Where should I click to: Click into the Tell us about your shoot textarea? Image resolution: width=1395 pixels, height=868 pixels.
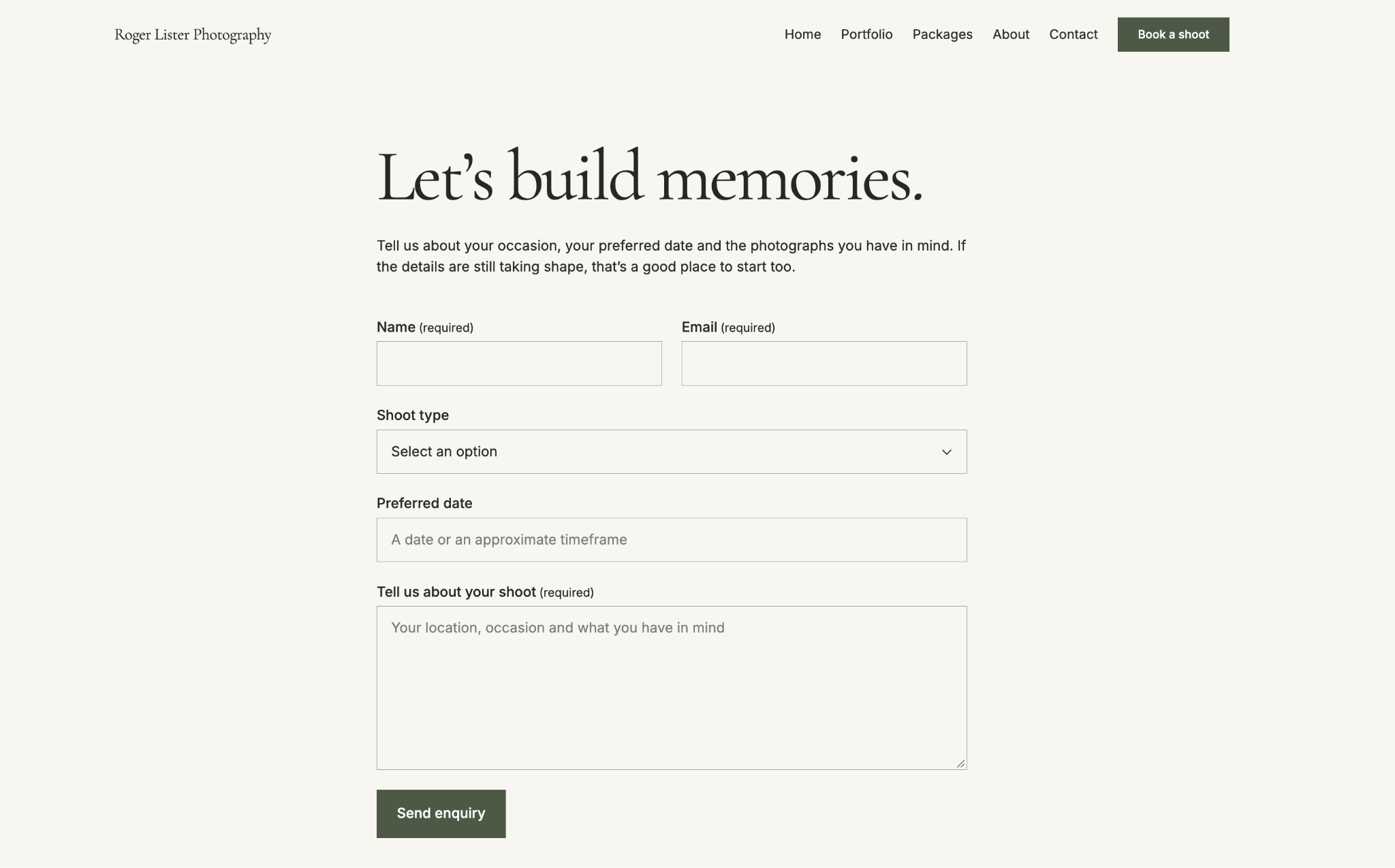pos(672,688)
